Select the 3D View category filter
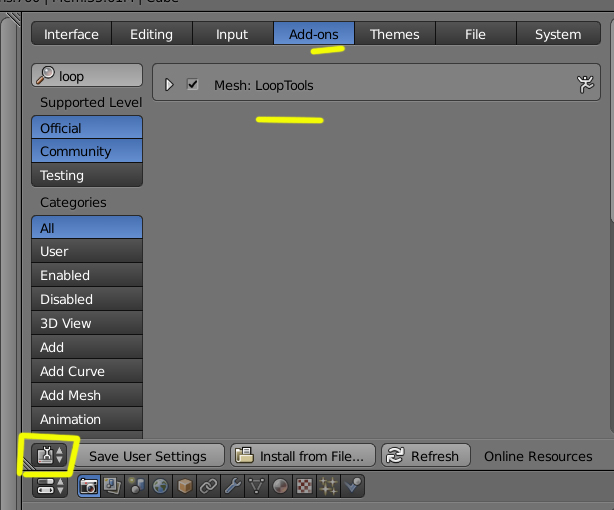The height and width of the screenshot is (510, 614). [x=87, y=323]
